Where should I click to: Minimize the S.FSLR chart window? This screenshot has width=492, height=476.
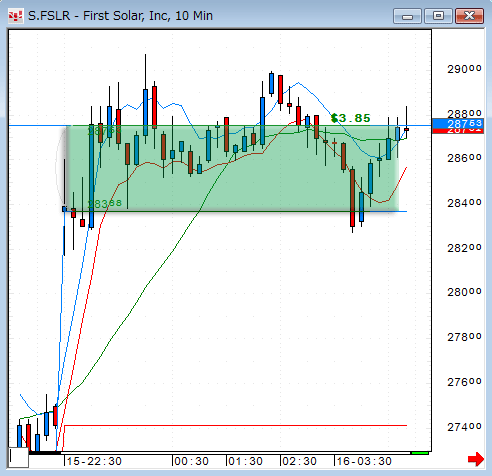click(x=407, y=16)
